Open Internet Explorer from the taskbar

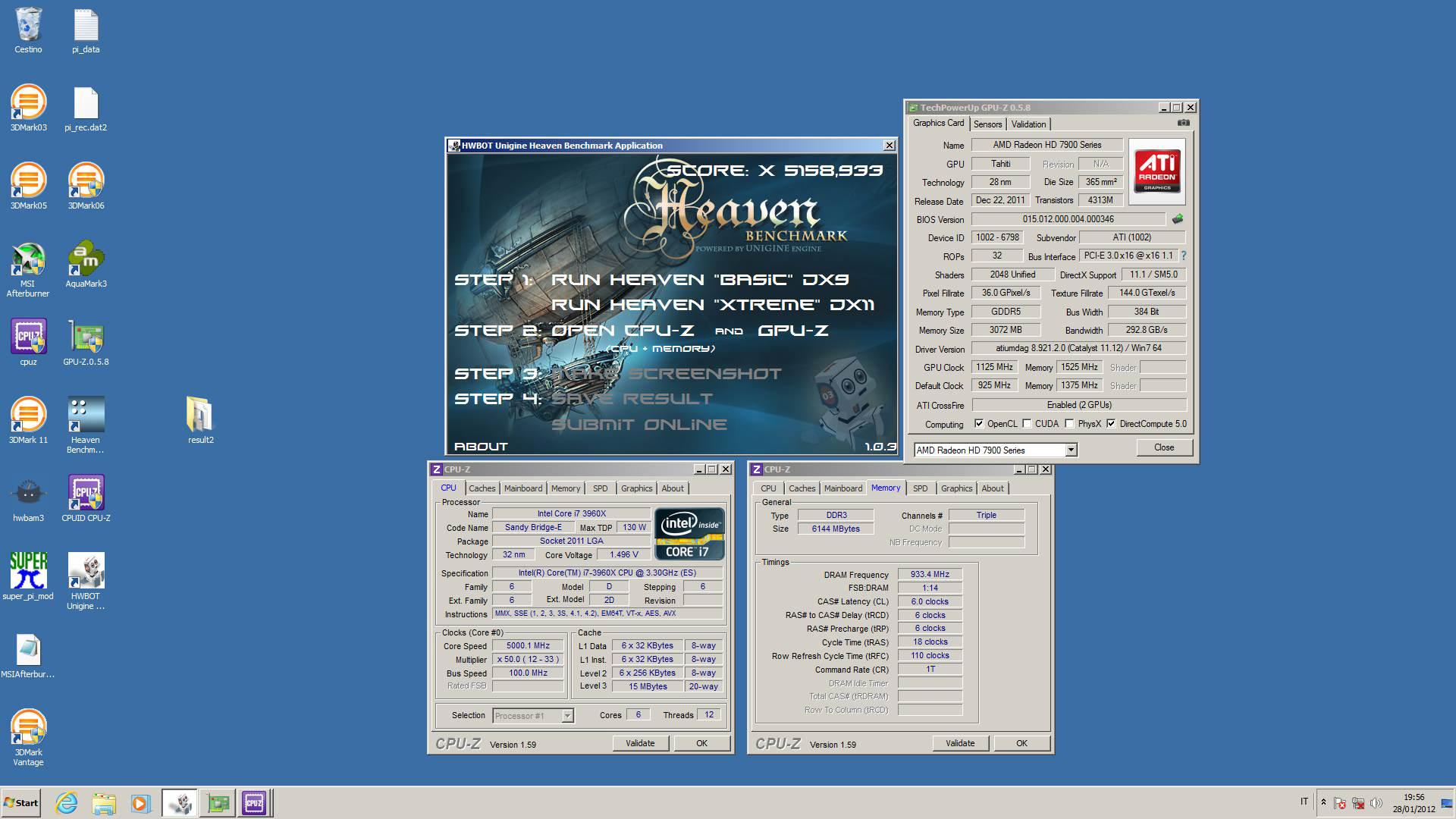coord(67,802)
